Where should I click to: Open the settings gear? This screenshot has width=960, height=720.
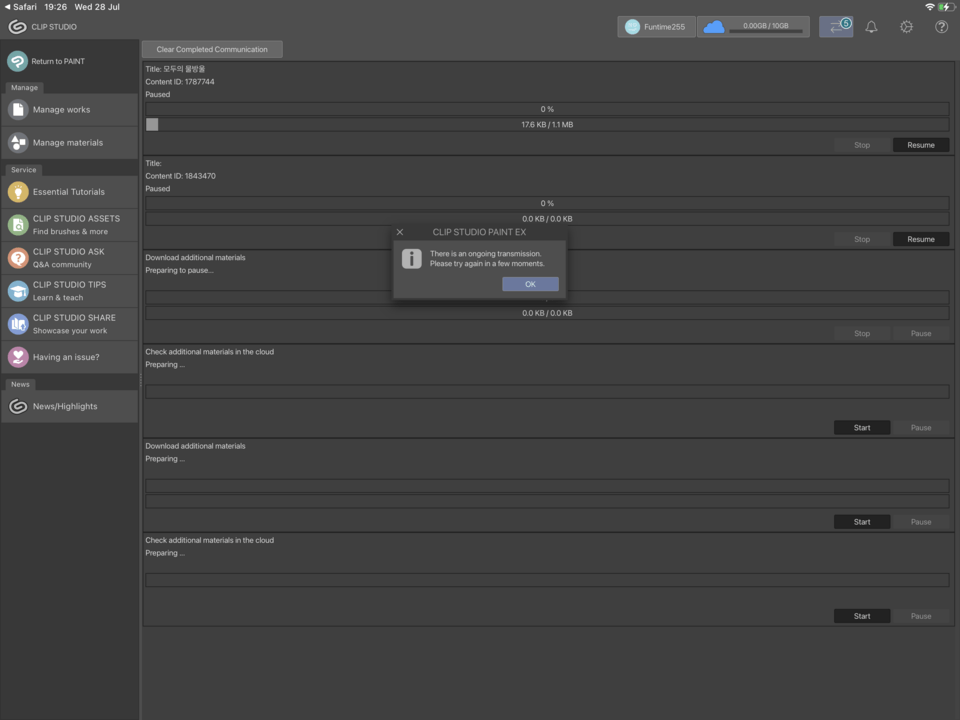[x=906, y=26]
